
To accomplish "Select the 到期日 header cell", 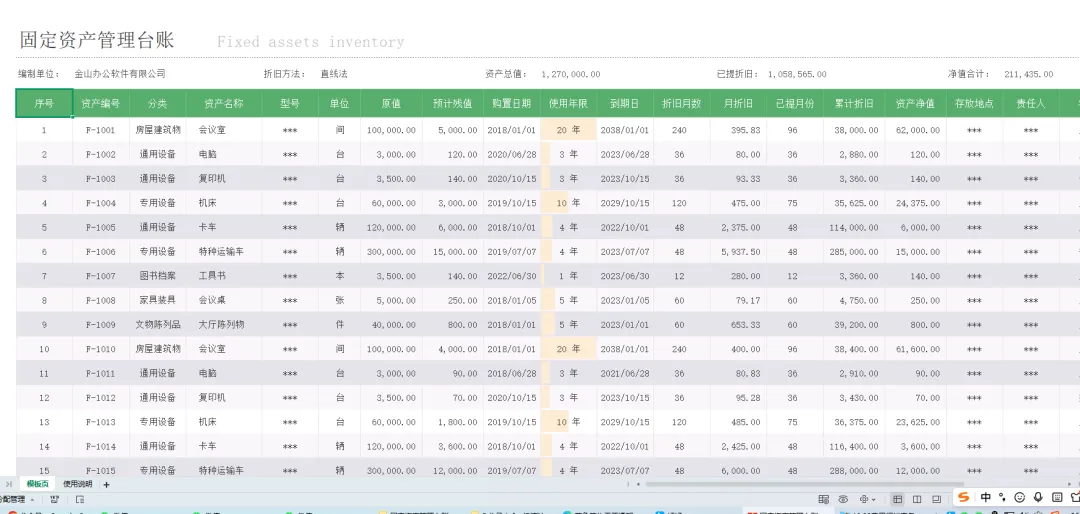I will click(x=625, y=103).
